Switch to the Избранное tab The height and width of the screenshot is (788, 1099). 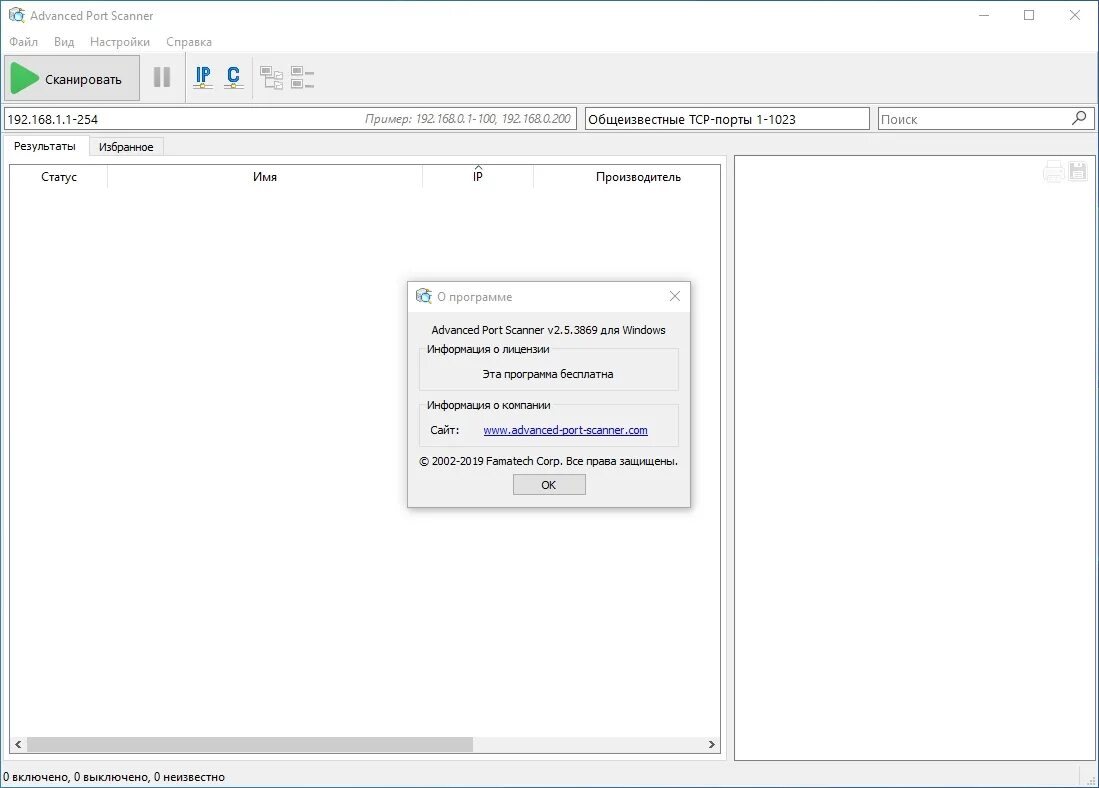click(126, 147)
